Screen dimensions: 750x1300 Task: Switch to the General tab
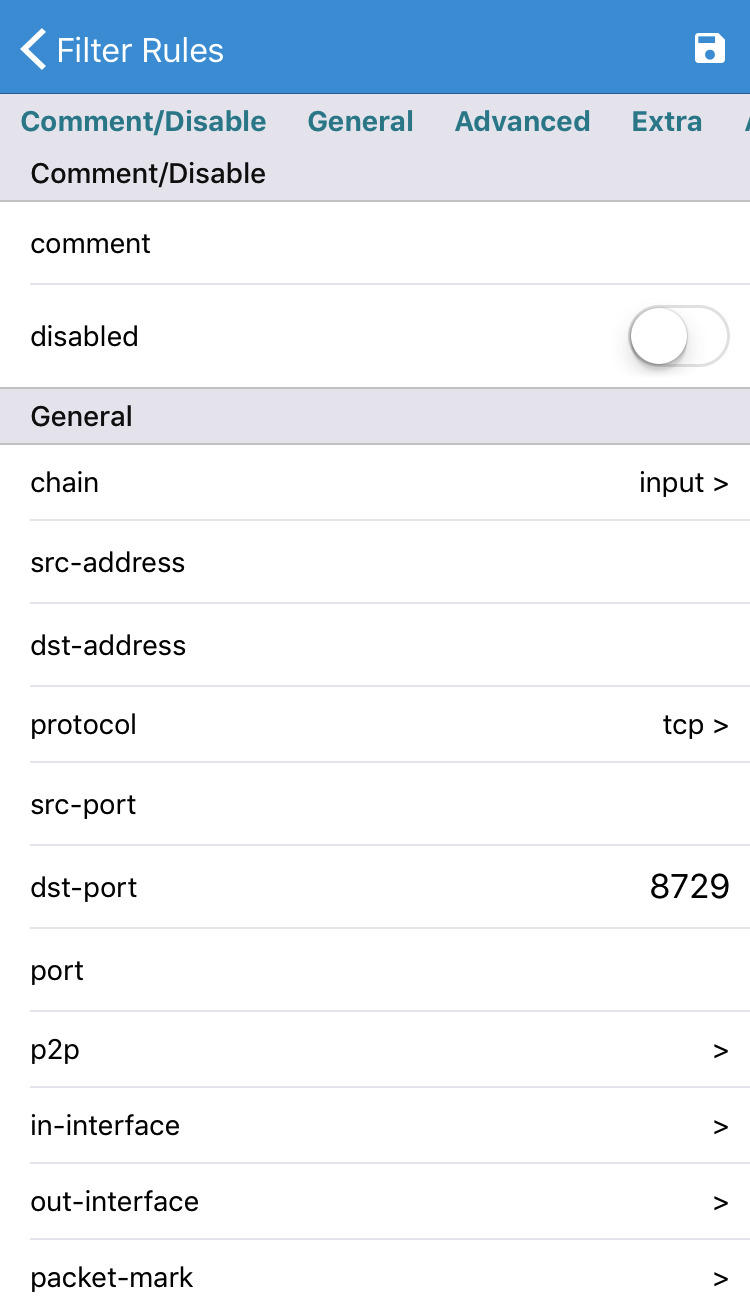(x=360, y=121)
